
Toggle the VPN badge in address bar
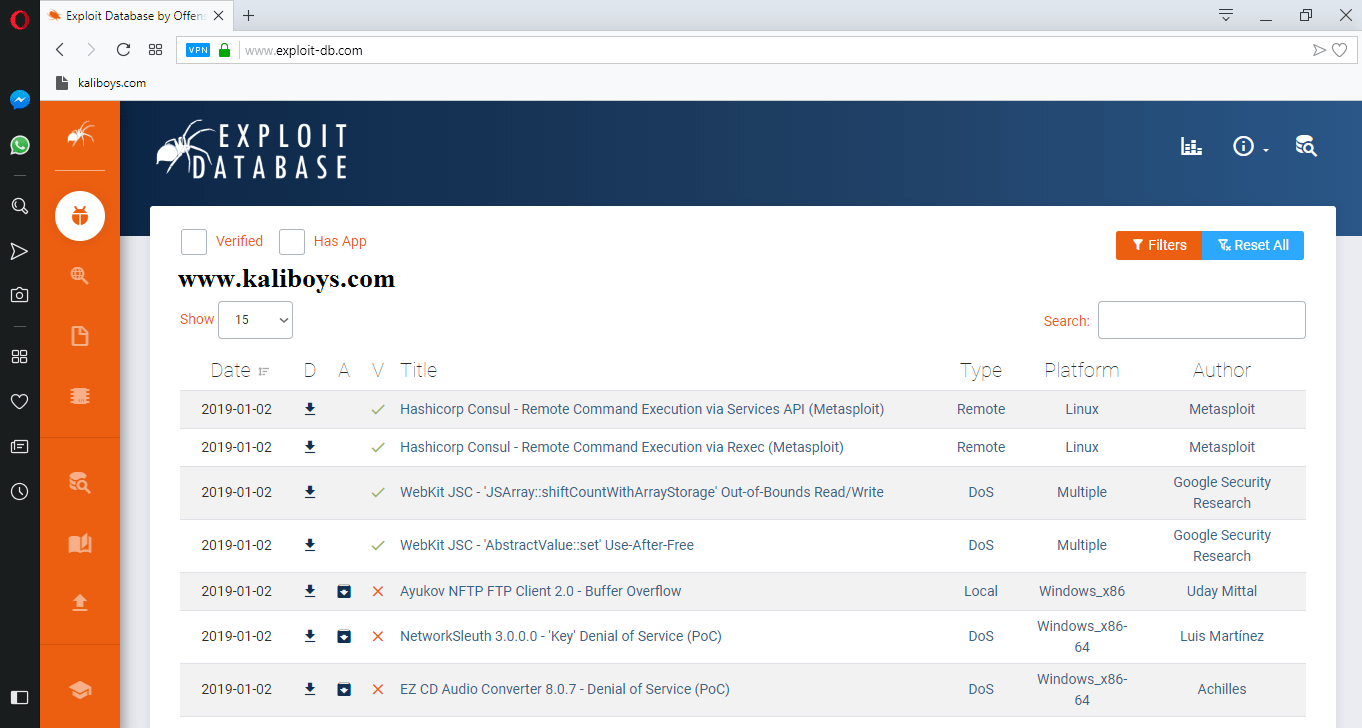(x=198, y=50)
